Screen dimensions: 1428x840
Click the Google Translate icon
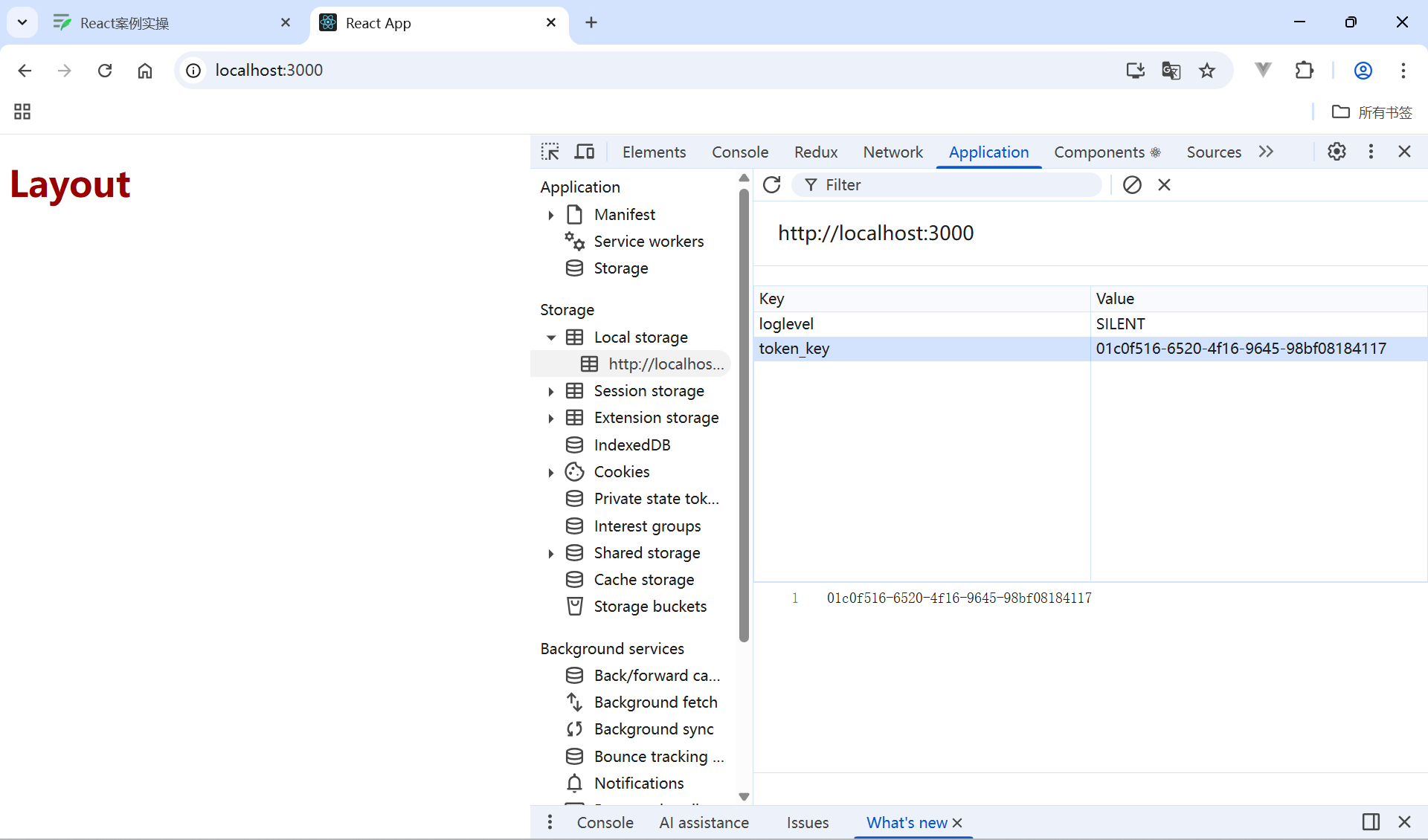pyautogui.click(x=1171, y=71)
